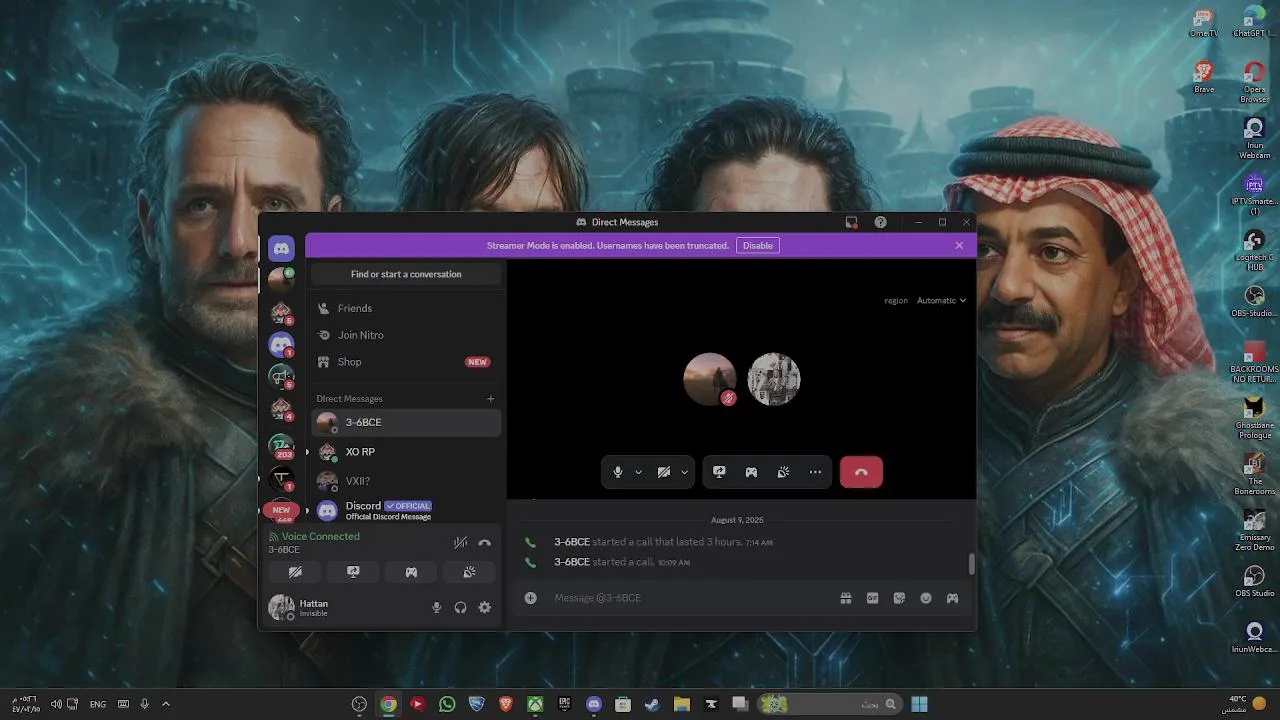Open the region Automatic dropdown

tap(941, 300)
